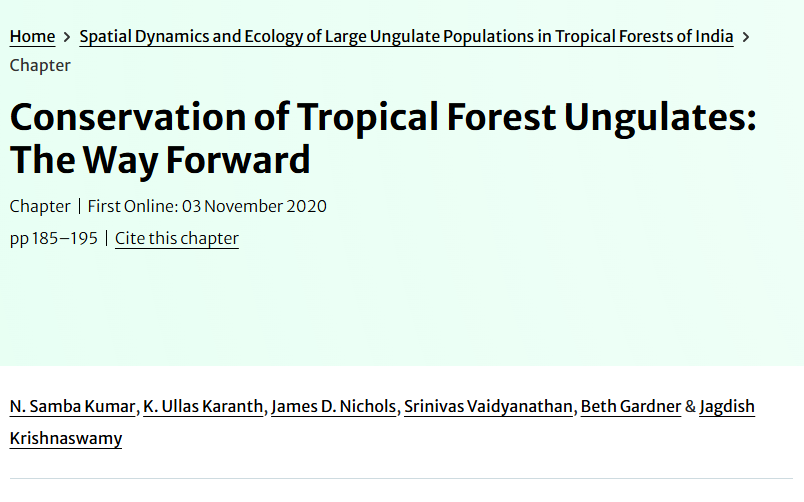
Task: Click the vertical bar separator before Cite this chapter
Action: (107, 238)
